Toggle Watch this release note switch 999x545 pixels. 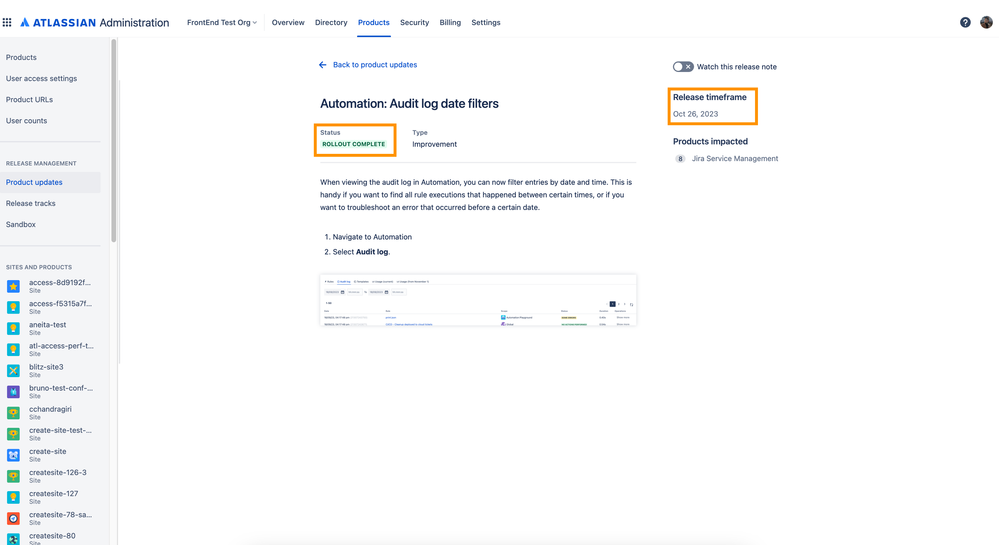(x=683, y=67)
